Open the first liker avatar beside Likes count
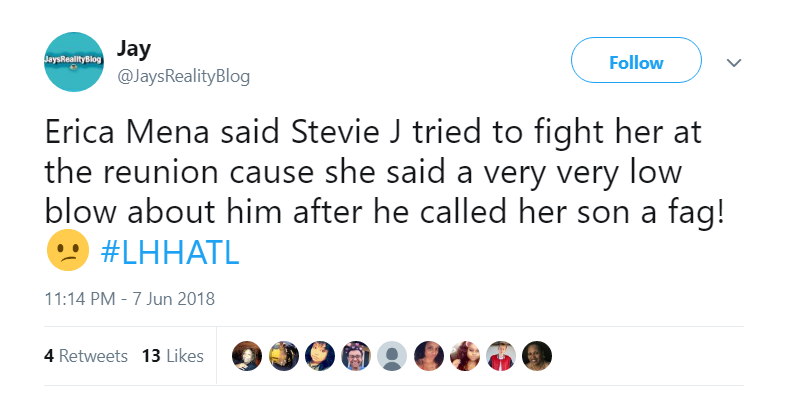The height and width of the screenshot is (399, 788). coord(247,356)
